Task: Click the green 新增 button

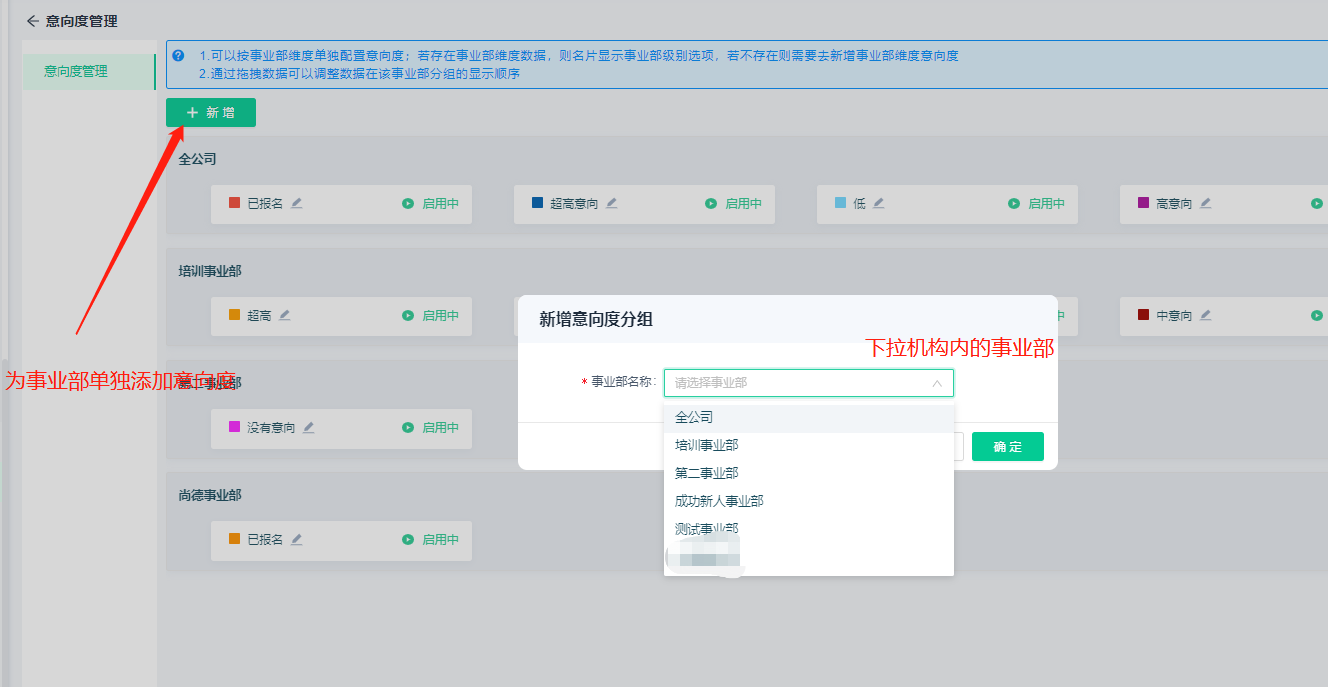Action: [211, 113]
